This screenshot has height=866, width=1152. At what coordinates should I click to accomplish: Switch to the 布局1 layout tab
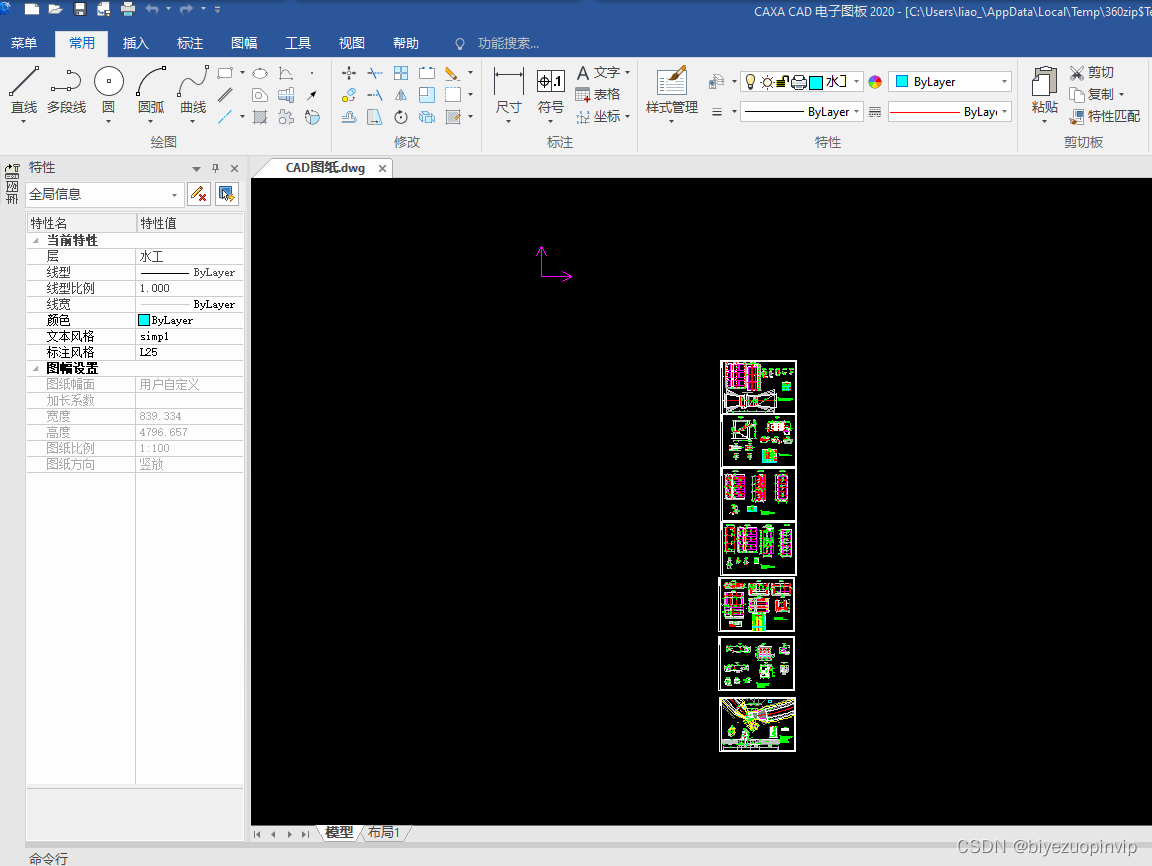point(384,832)
